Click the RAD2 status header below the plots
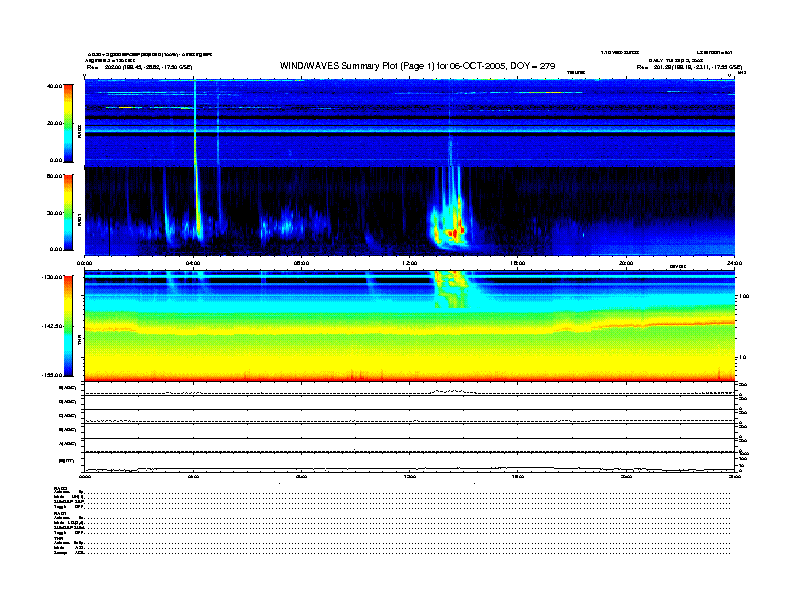Screen dimensions: 792x612 coord(61,488)
